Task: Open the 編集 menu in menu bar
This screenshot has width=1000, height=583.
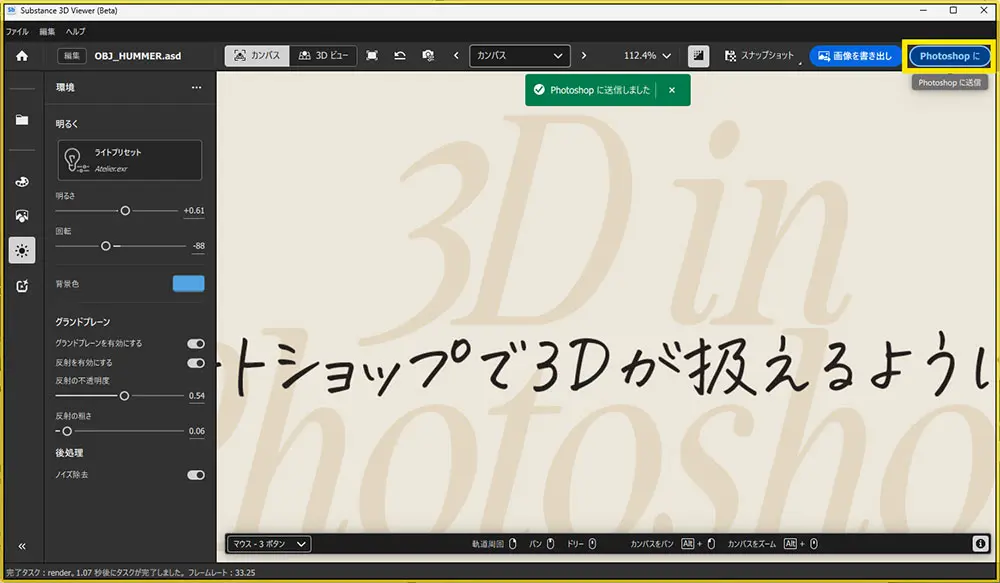Action: pyautogui.click(x=47, y=31)
